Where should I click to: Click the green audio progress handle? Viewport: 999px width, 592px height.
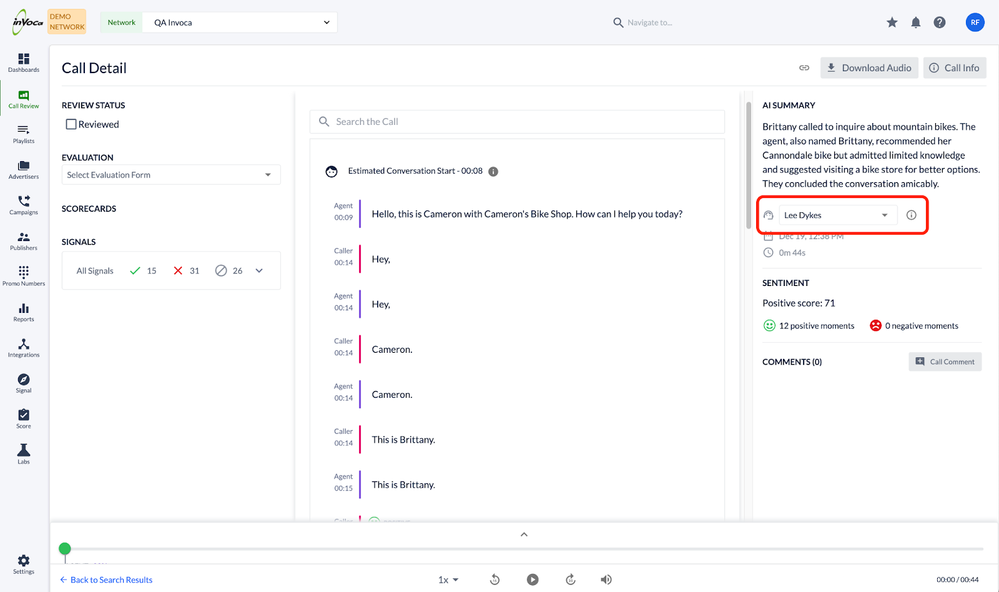click(x=65, y=548)
